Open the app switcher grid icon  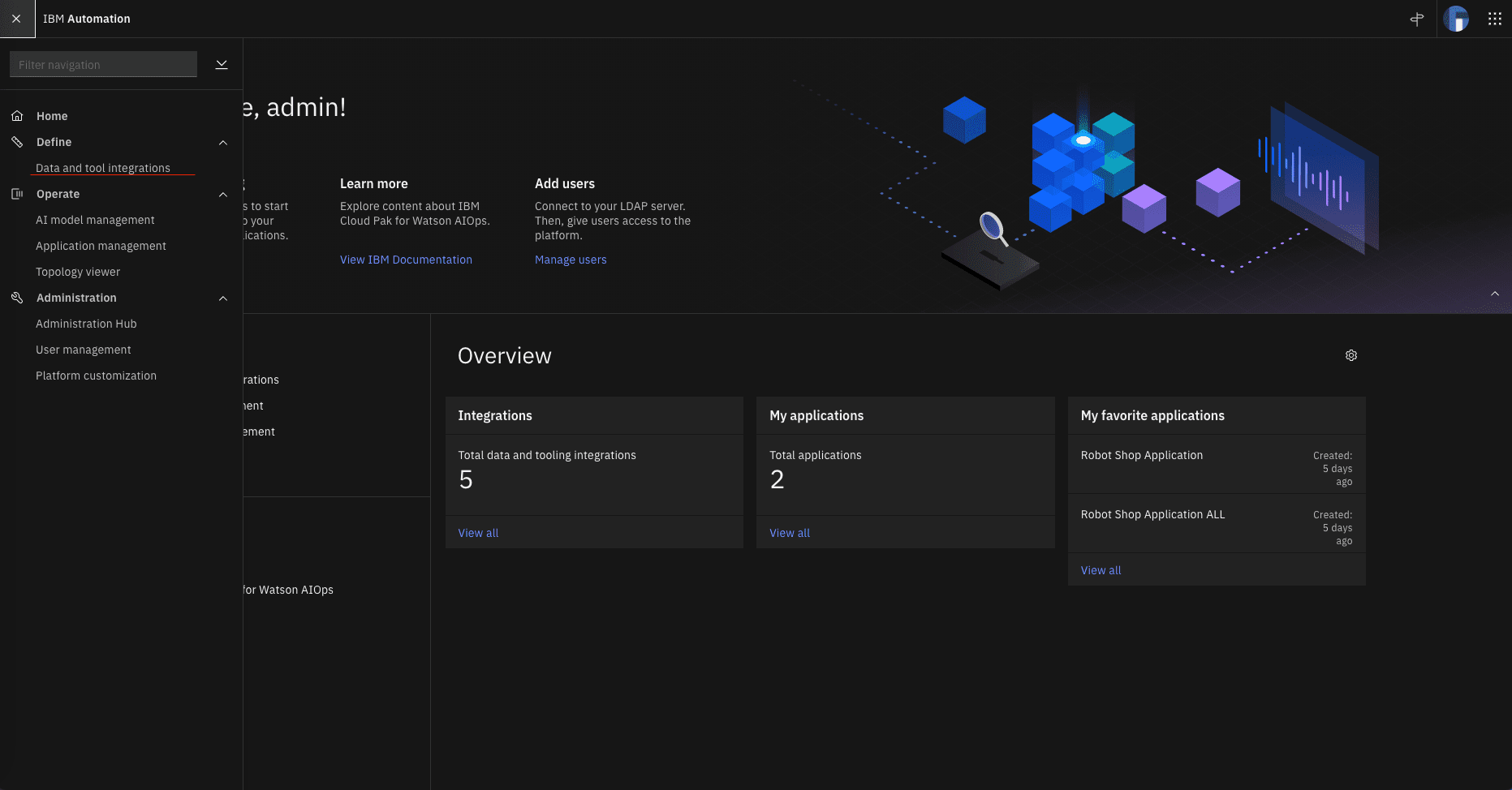(1495, 18)
